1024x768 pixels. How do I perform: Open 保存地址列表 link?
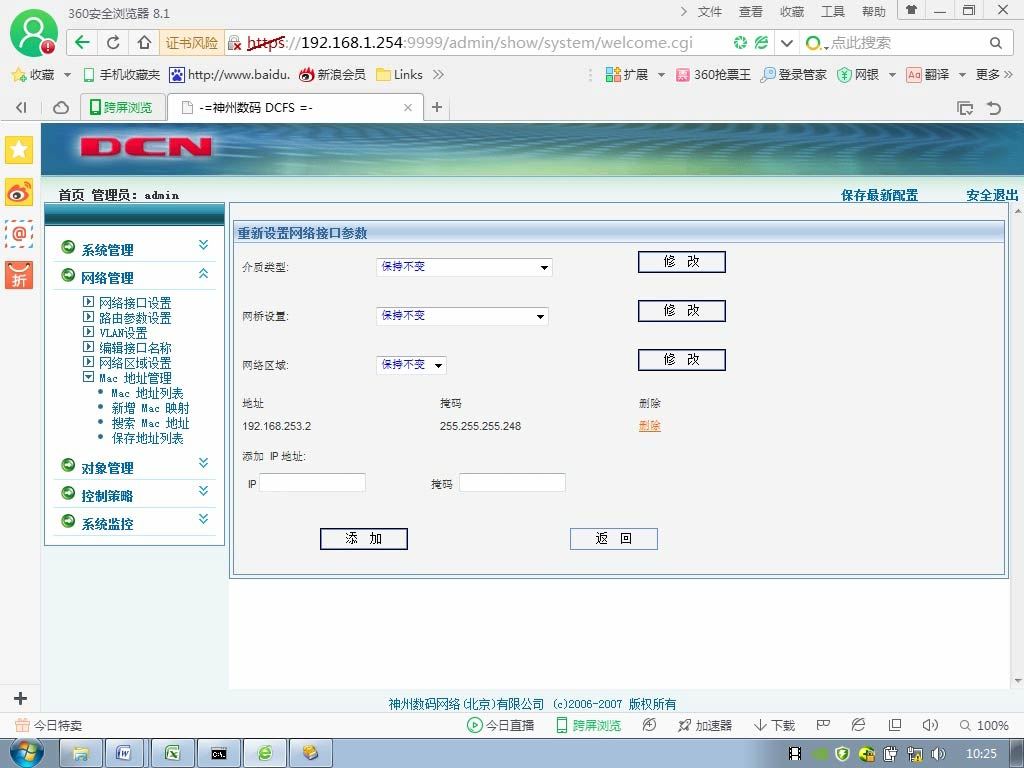point(148,438)
